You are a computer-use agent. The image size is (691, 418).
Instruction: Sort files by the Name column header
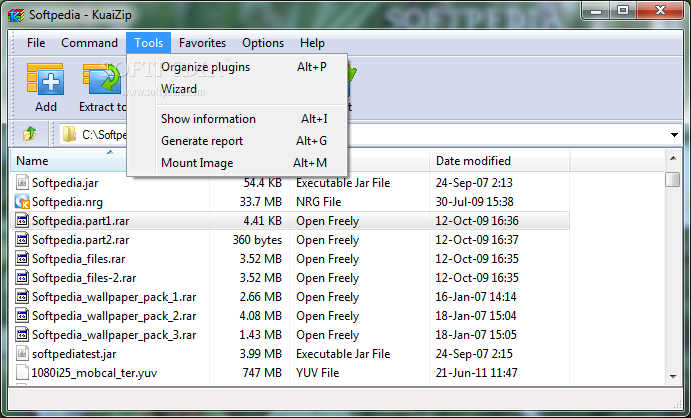point(68,161)
